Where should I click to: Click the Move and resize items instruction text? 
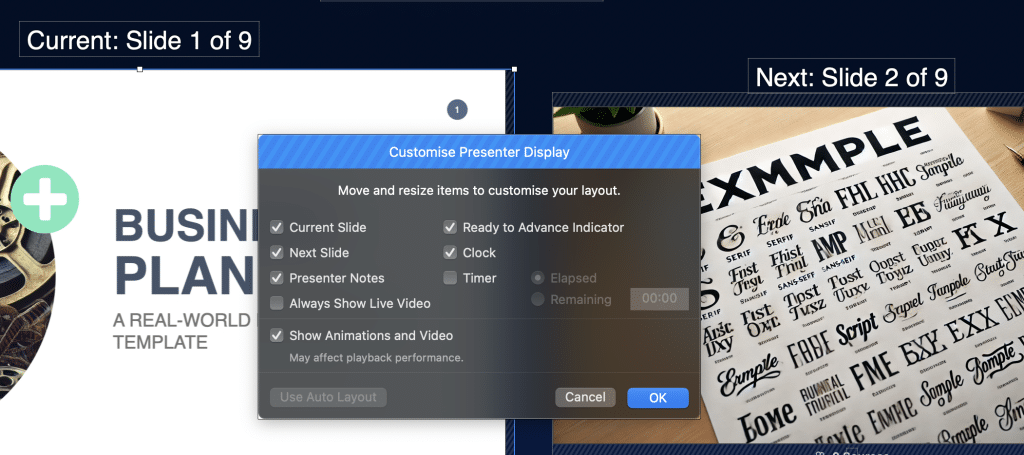click(479, 191)
